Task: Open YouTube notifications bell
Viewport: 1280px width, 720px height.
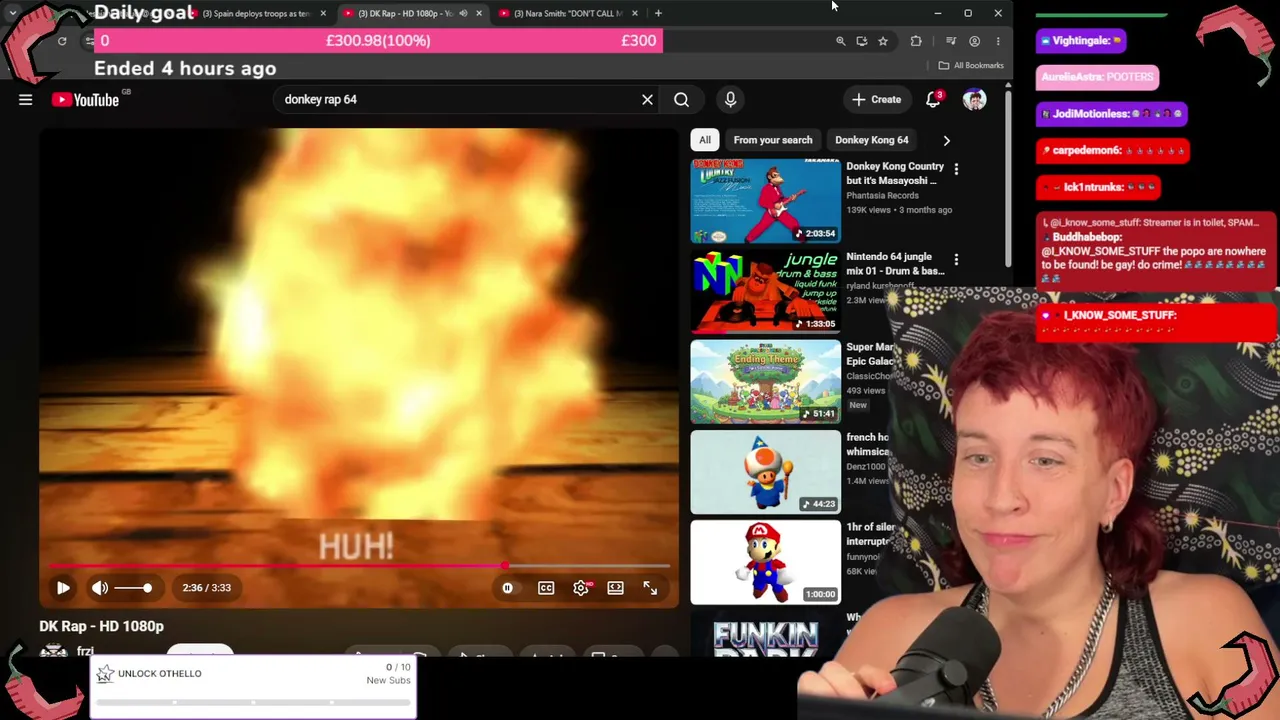Action: coord(933,99)
